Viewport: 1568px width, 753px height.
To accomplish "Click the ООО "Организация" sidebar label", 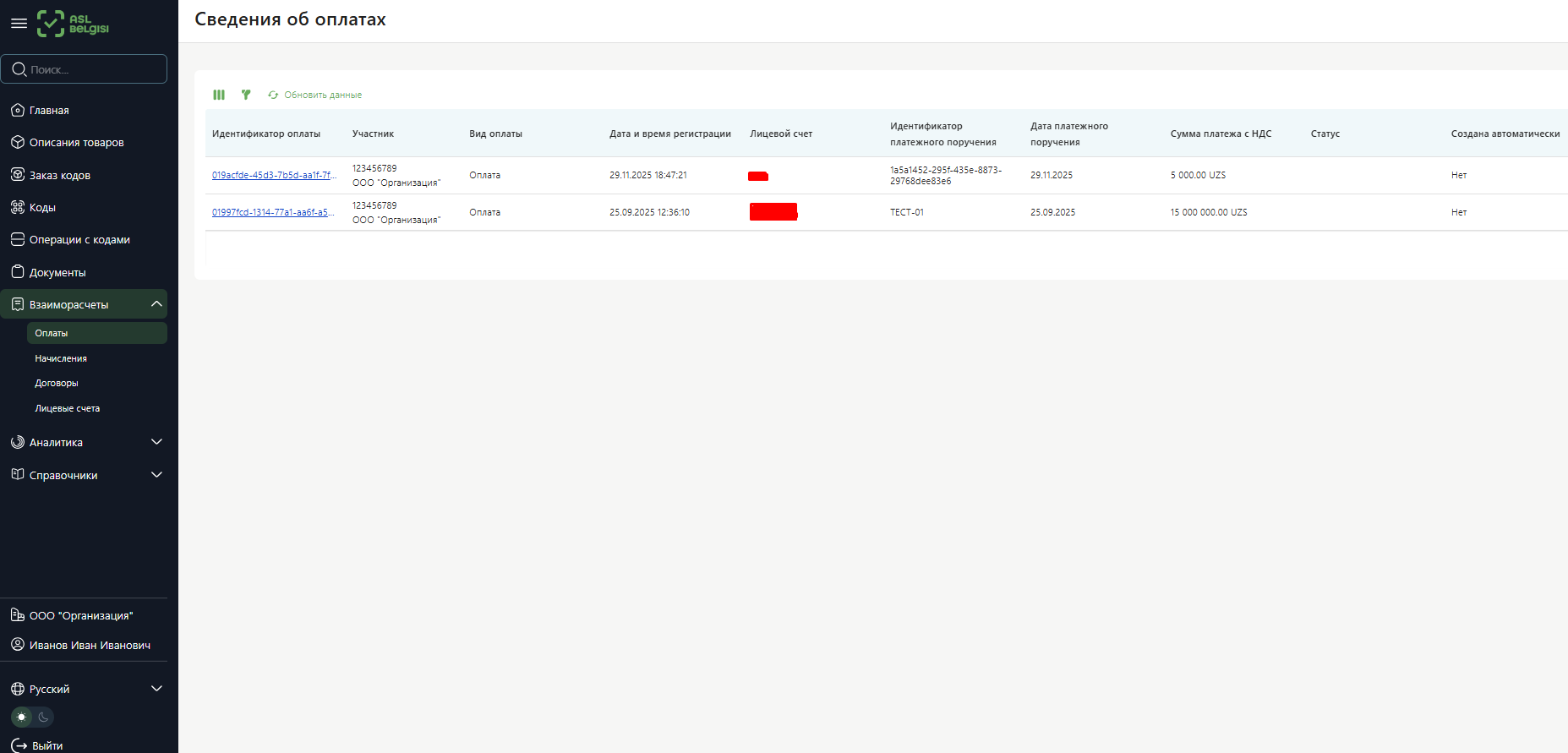I will pyautogui.click(x=81, y=615).
